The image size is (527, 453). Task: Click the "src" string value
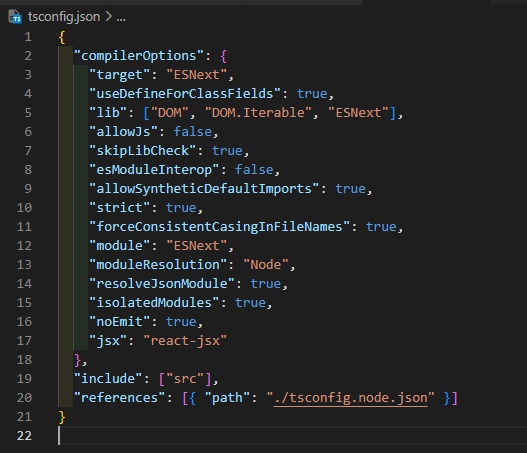[x=185, y=379]
